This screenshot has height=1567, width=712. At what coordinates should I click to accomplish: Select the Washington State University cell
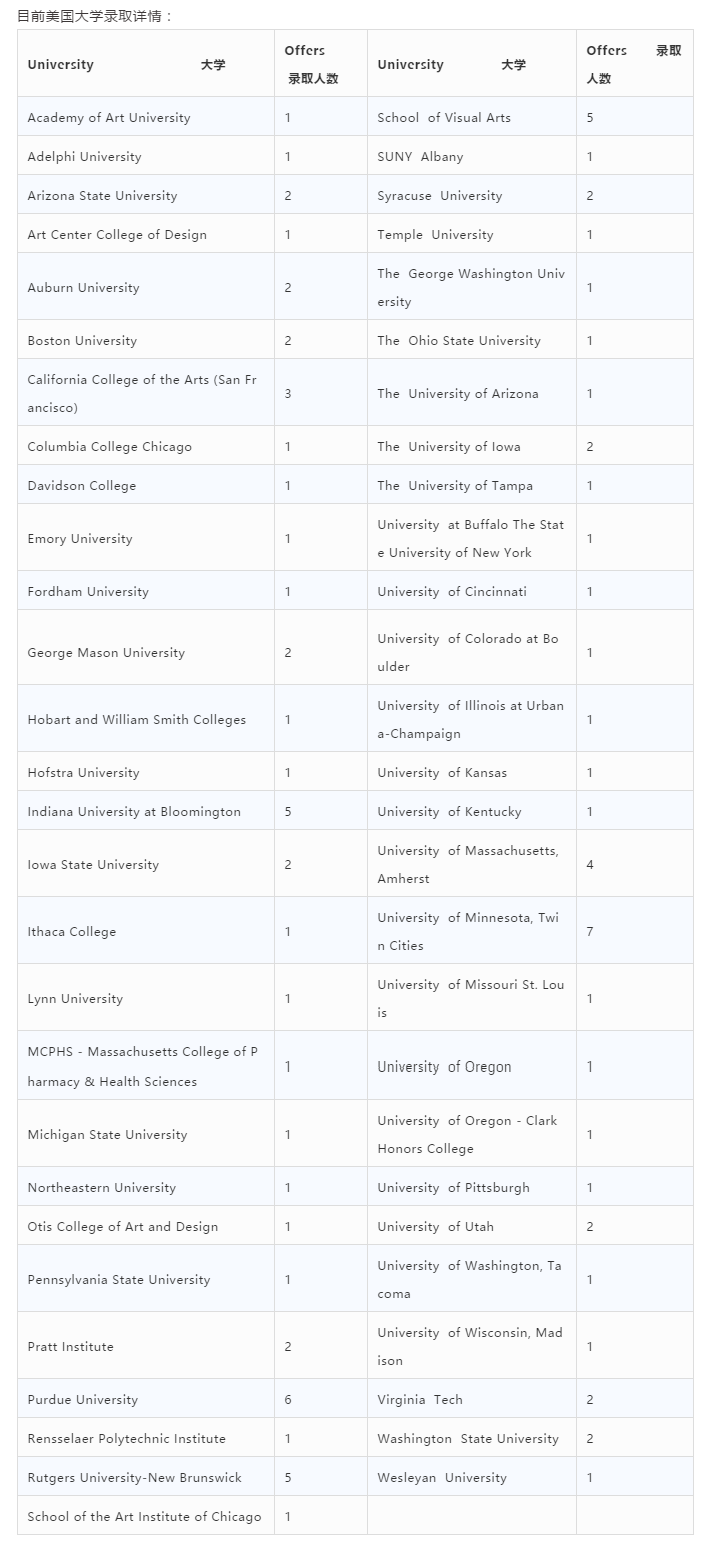pos(472,1438)
